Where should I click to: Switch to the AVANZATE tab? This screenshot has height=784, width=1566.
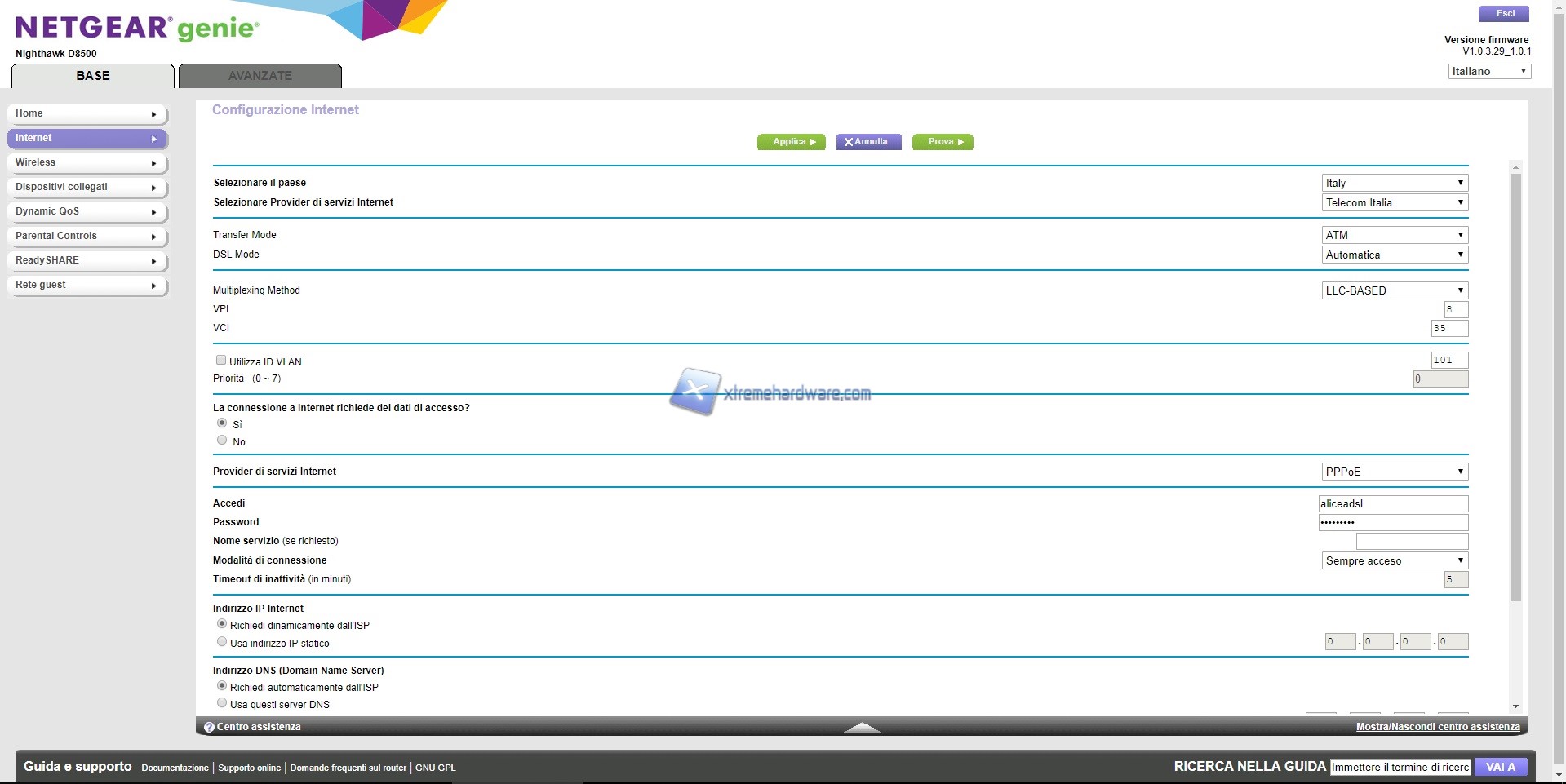tap(260, 76)
